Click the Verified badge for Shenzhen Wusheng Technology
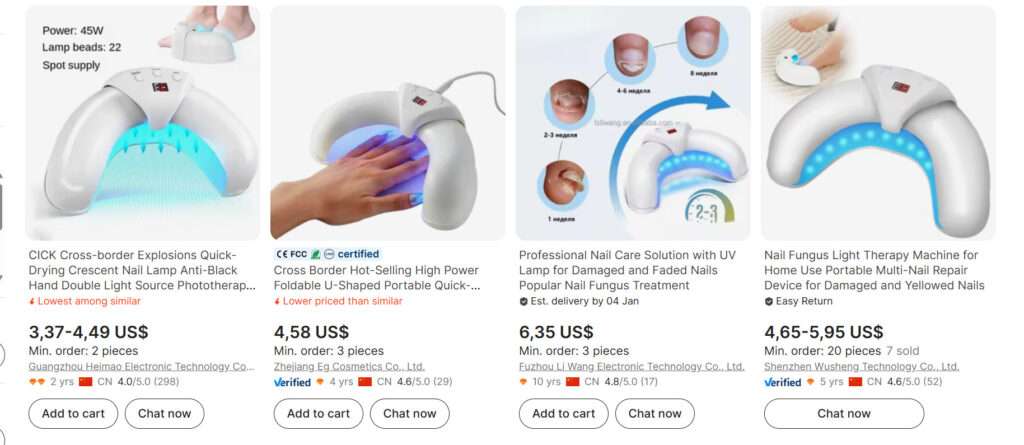This screenshot has height=445, width=1024. click(x=782, y=382)
